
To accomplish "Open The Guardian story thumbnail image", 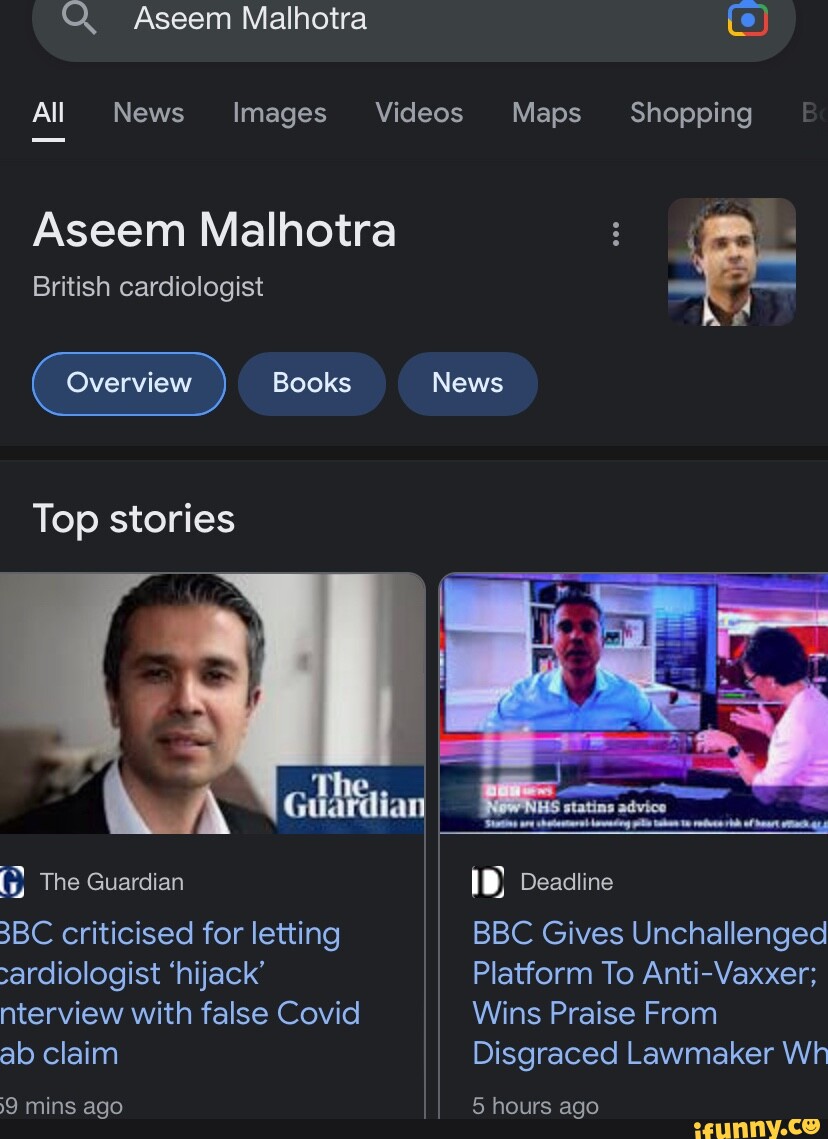I will pyautogui.click(x=212, y=703).
